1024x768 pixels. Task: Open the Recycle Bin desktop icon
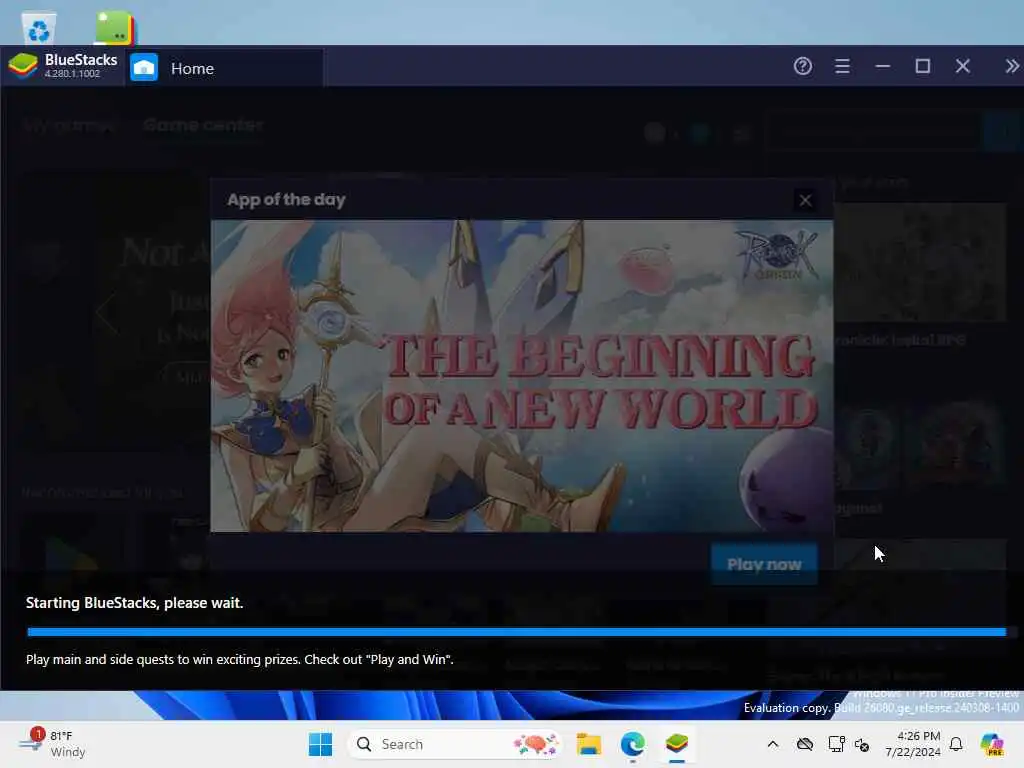click(x=39, y=29)
